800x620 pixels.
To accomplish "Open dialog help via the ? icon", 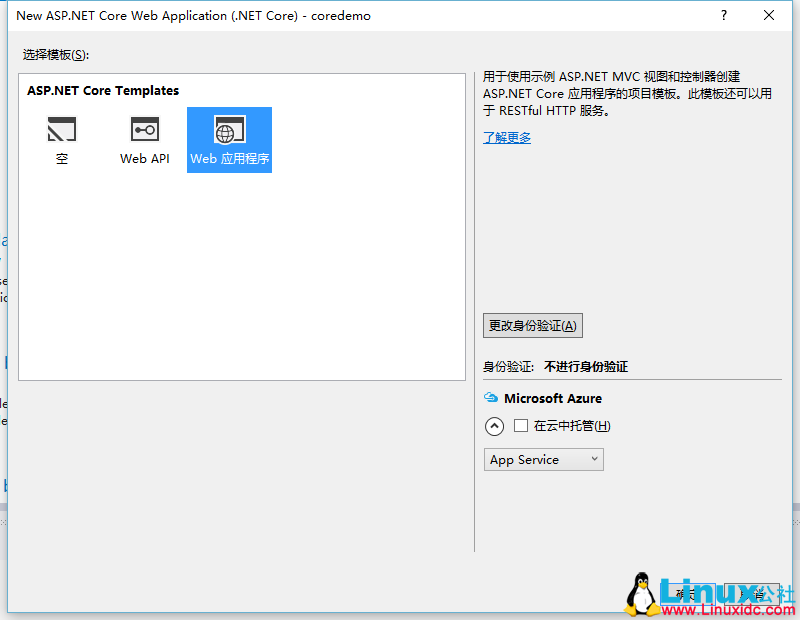I will coord(723,15).
